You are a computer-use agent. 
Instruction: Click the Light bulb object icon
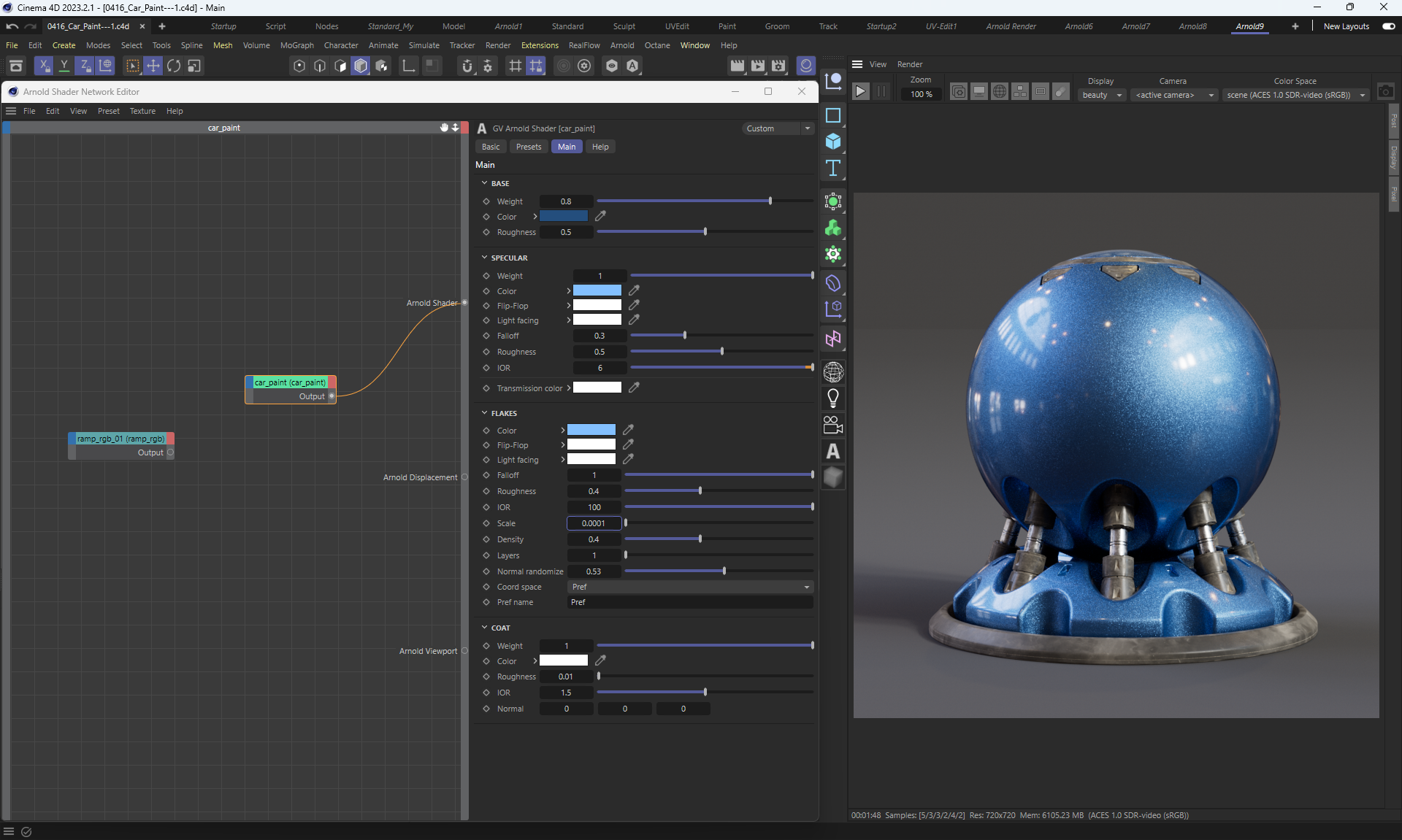tap(833, 398)
